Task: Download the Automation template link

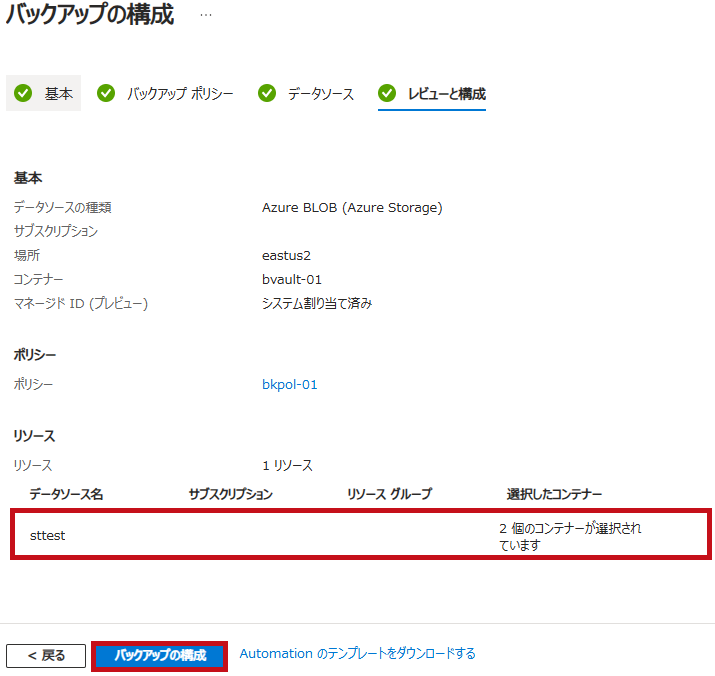Action: [x=358, y=654]
